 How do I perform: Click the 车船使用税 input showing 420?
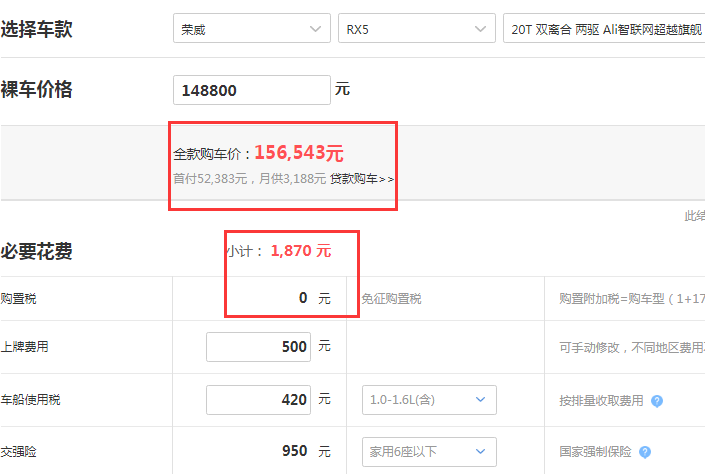259,399
